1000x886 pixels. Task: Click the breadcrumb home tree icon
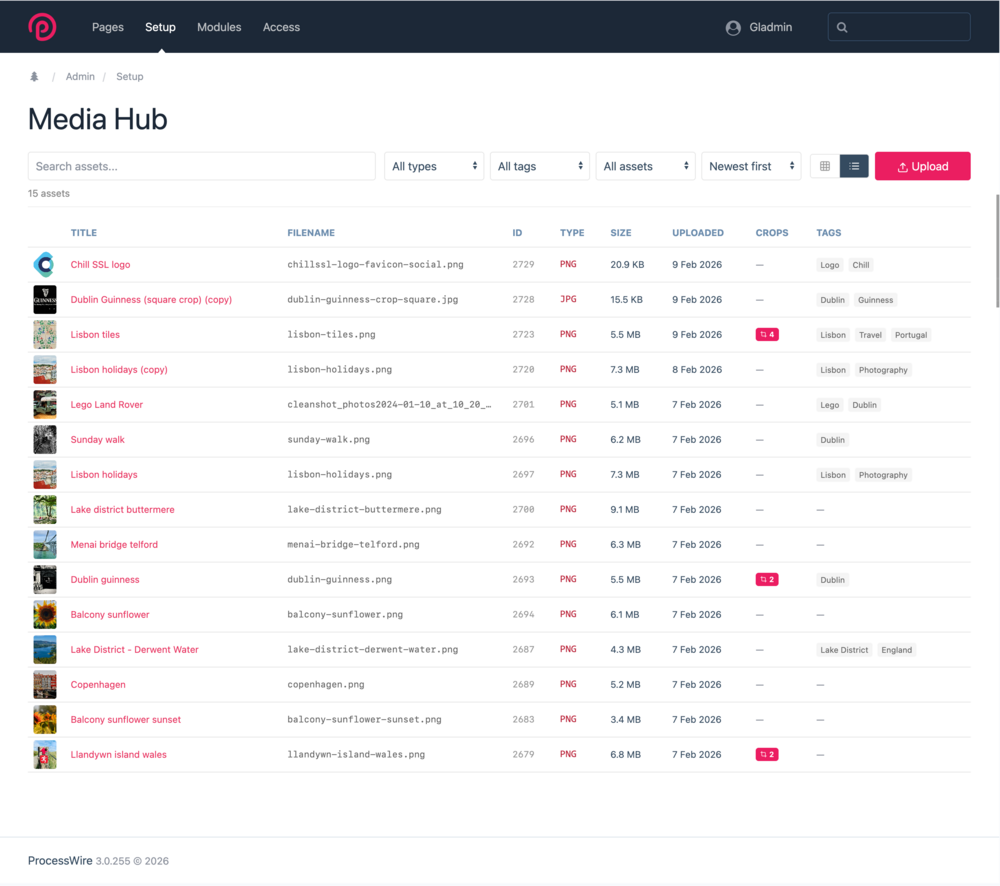(34, 77)
